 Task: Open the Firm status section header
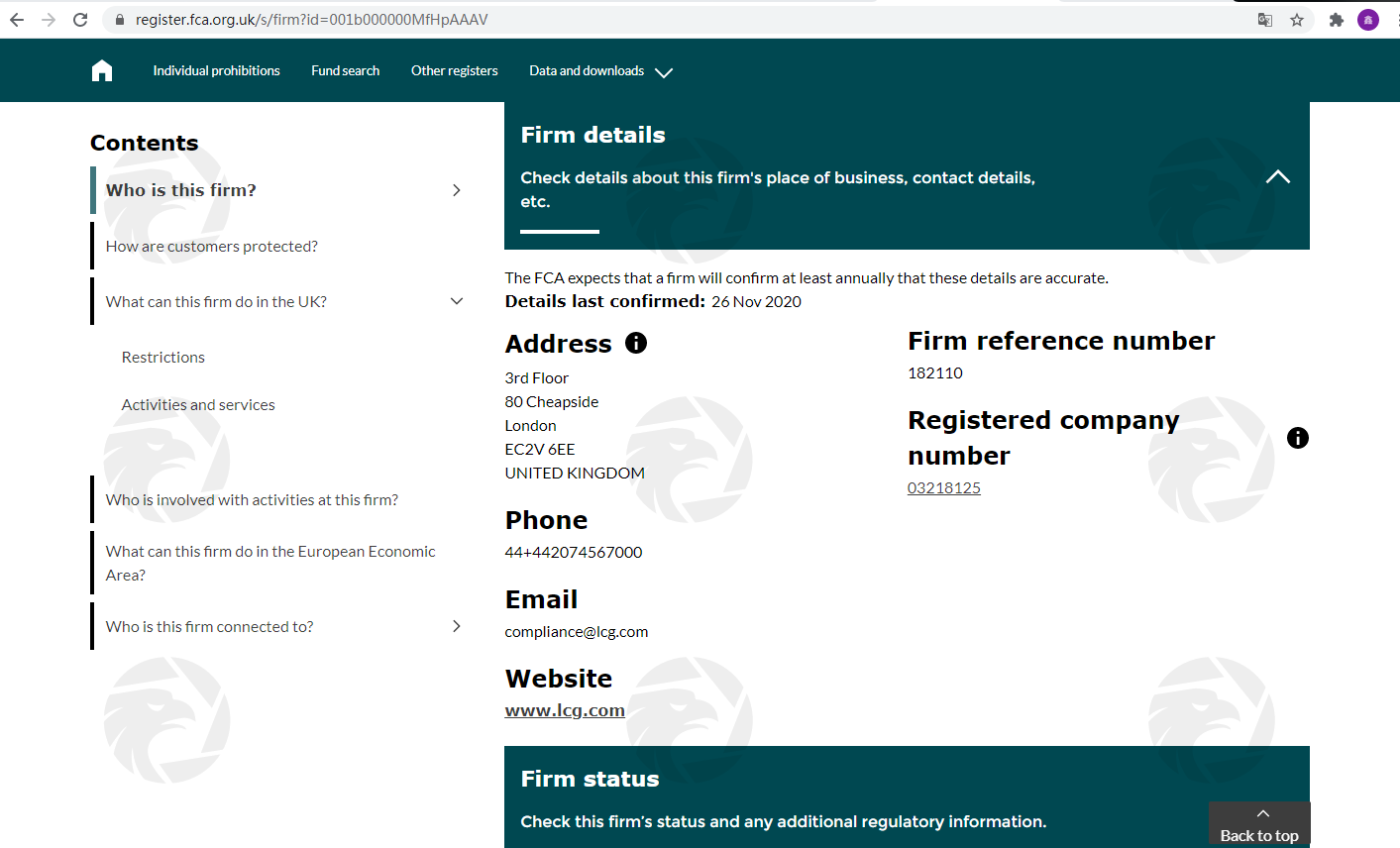(x=907, y=796)
